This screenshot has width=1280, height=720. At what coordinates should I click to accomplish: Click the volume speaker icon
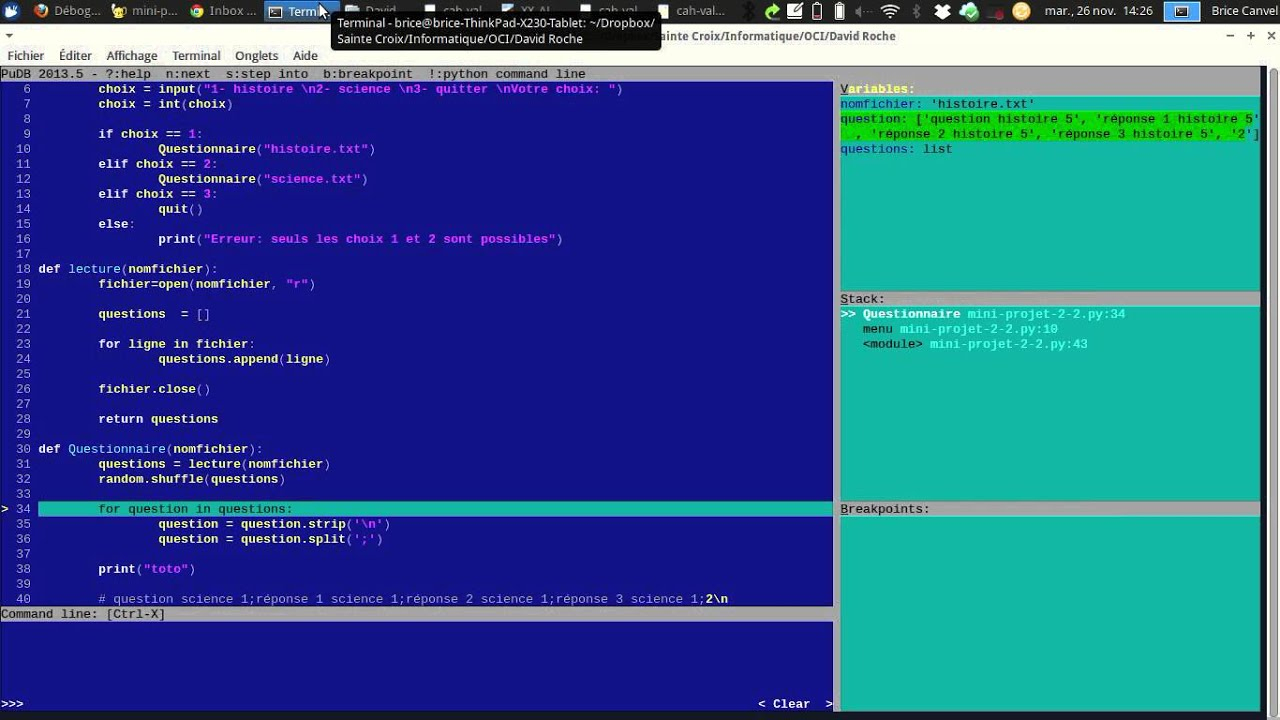point(863,12)
